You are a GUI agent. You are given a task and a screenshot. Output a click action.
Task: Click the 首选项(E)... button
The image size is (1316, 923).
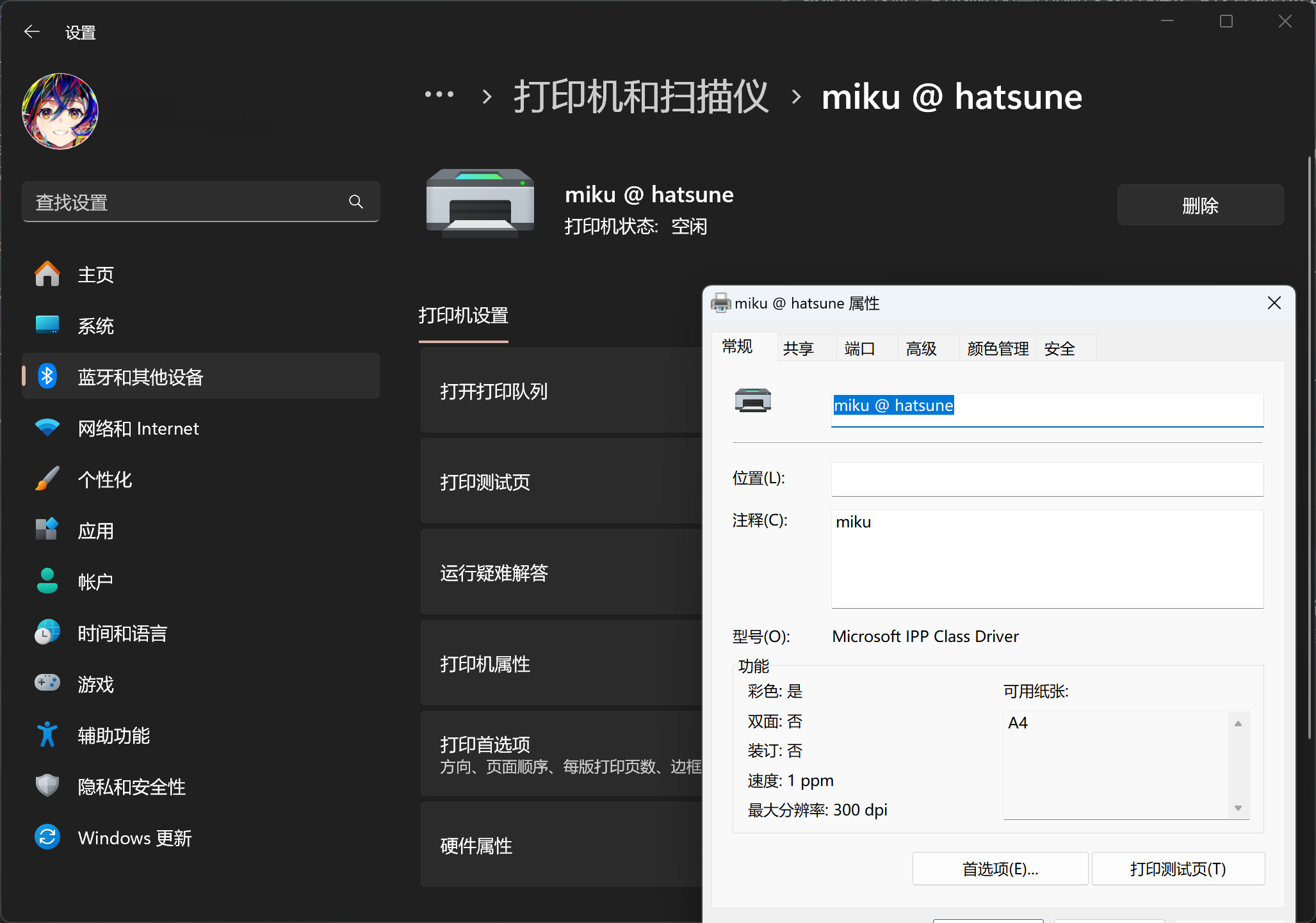pos(1000,869)
